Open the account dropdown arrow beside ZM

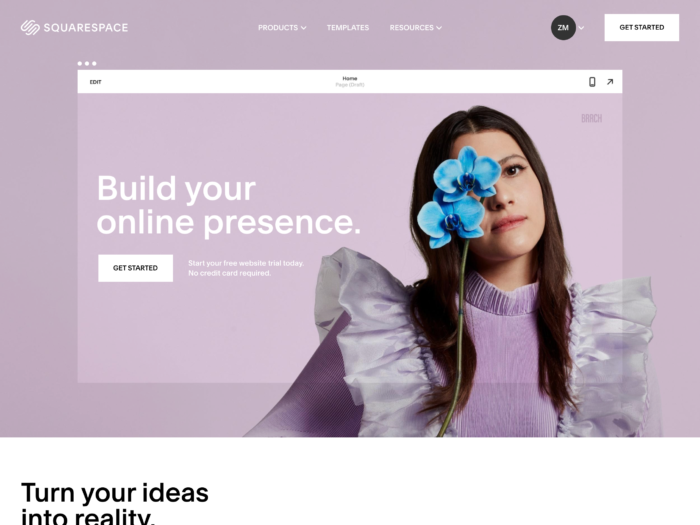coord(581,28)
